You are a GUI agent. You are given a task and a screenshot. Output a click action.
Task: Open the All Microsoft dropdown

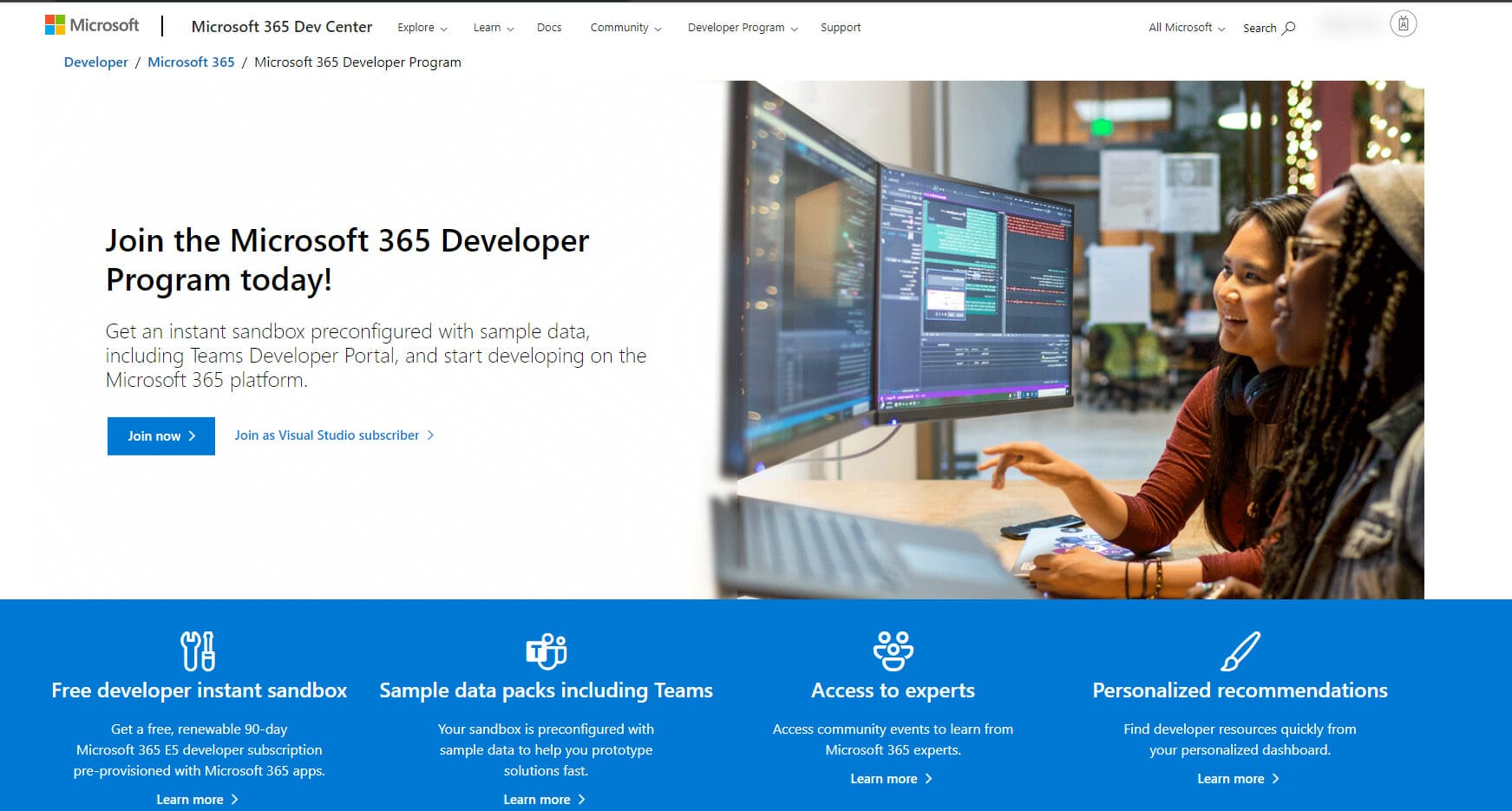pos(1184,27)
